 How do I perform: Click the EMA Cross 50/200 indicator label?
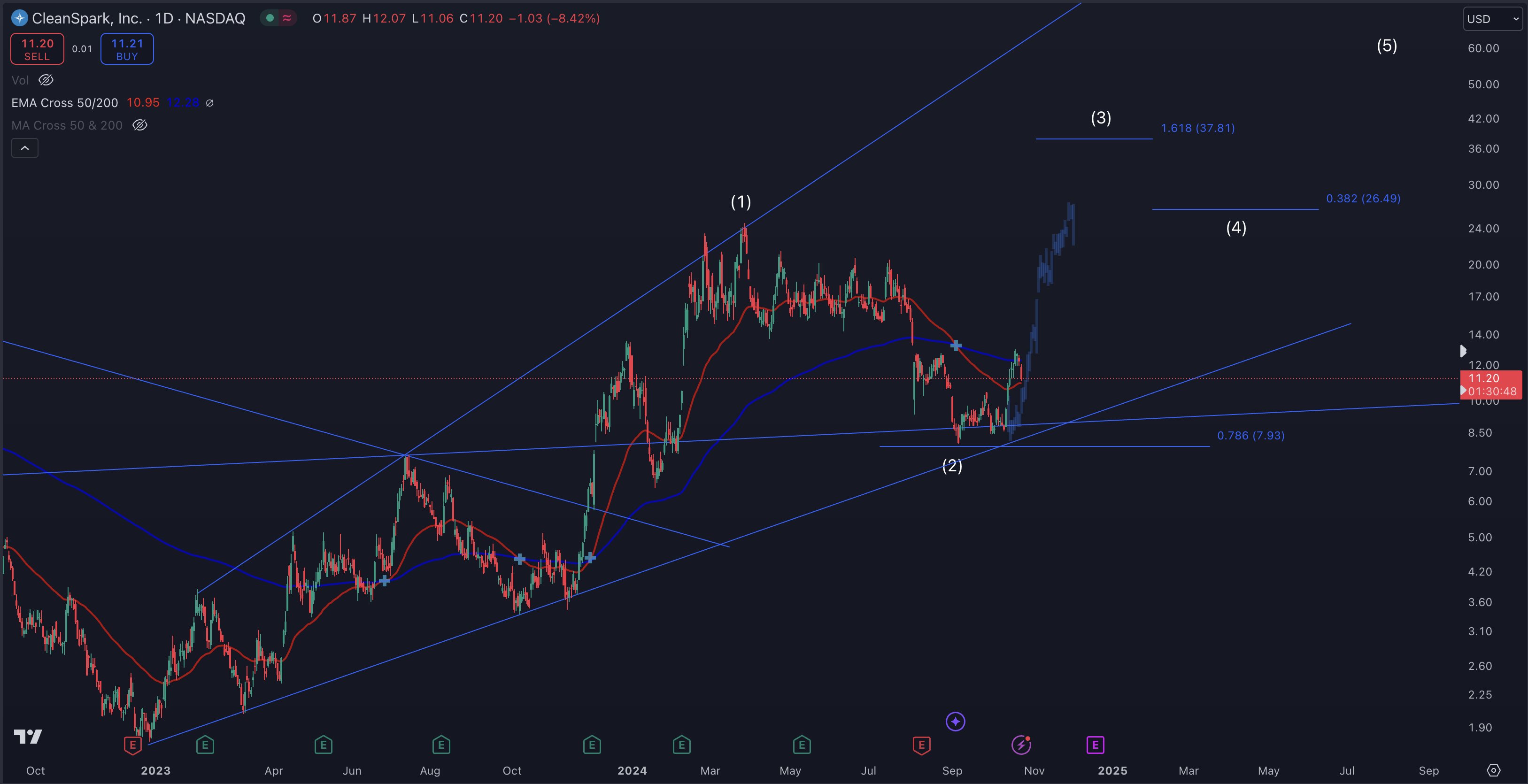point(65,103)
